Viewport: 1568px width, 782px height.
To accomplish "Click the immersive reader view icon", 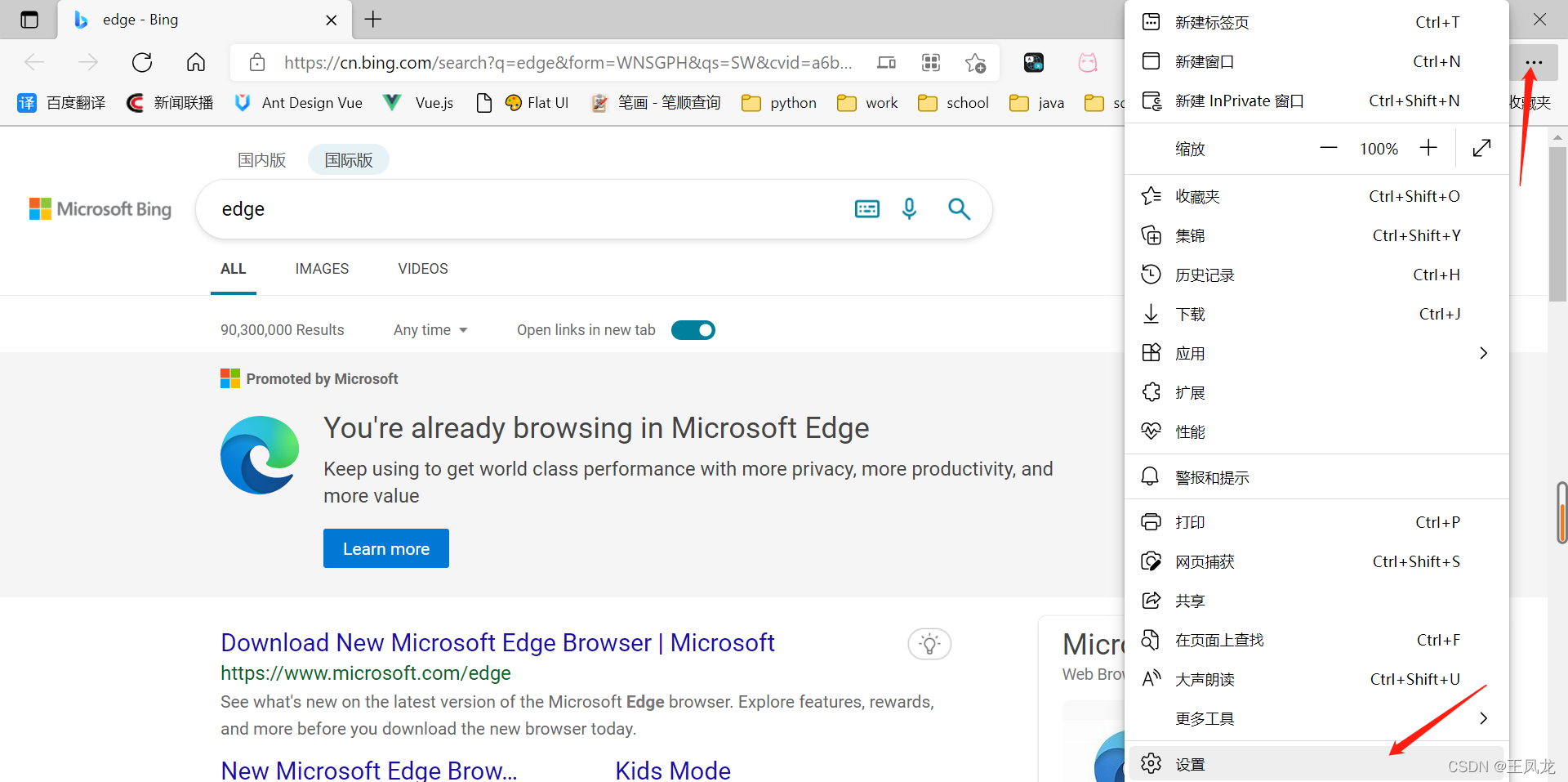I will pyautogui.click(x=887, y=62).
